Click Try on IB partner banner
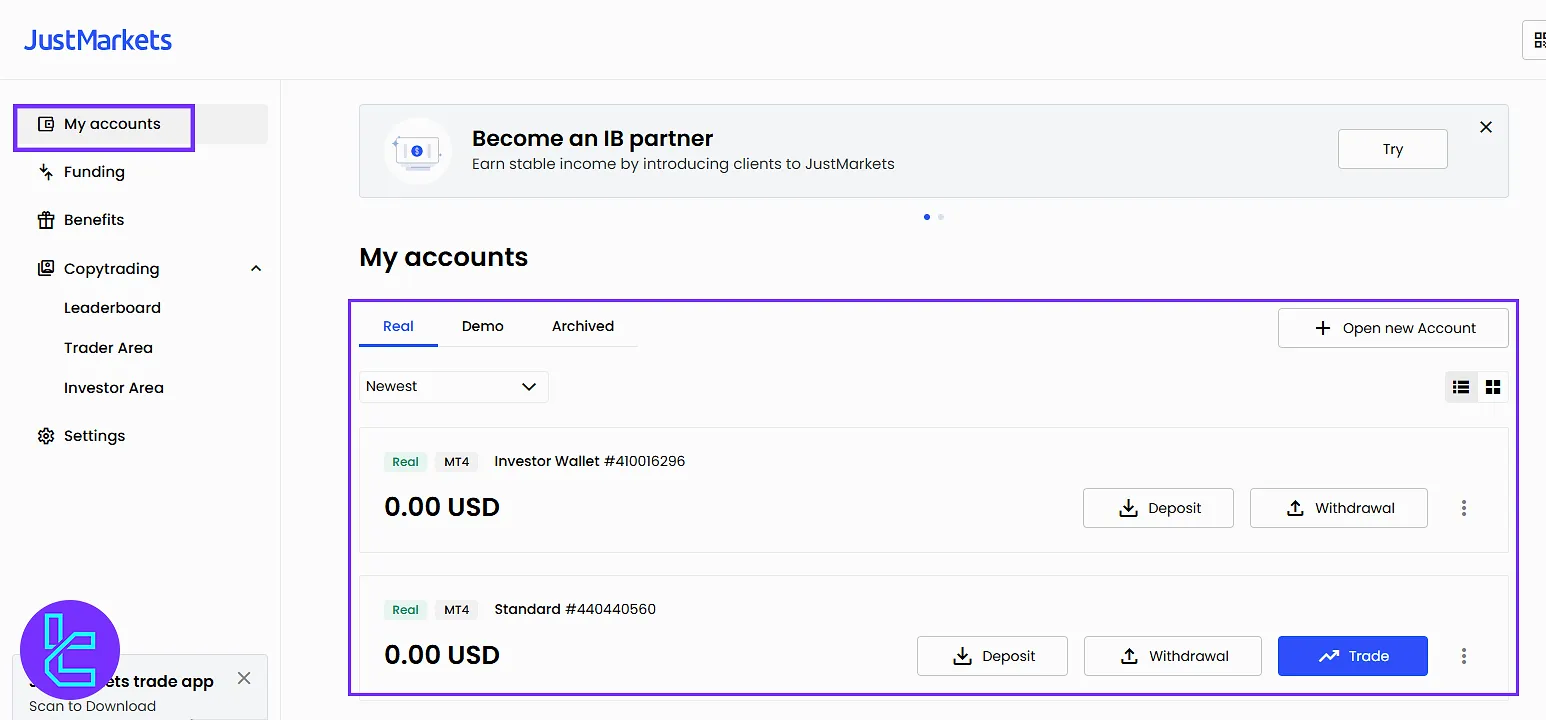 (x=1393, y=149)
